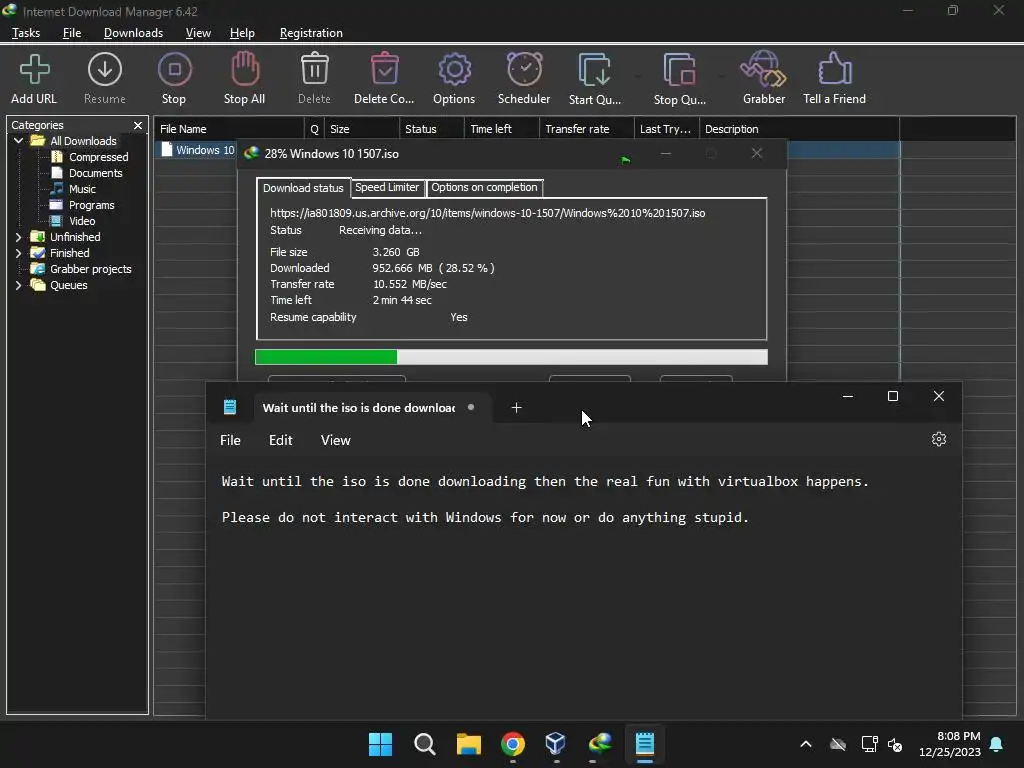Open the Downloads menu
The height and width of the screenshot is (768, 1024).
[x=133, y=33]
